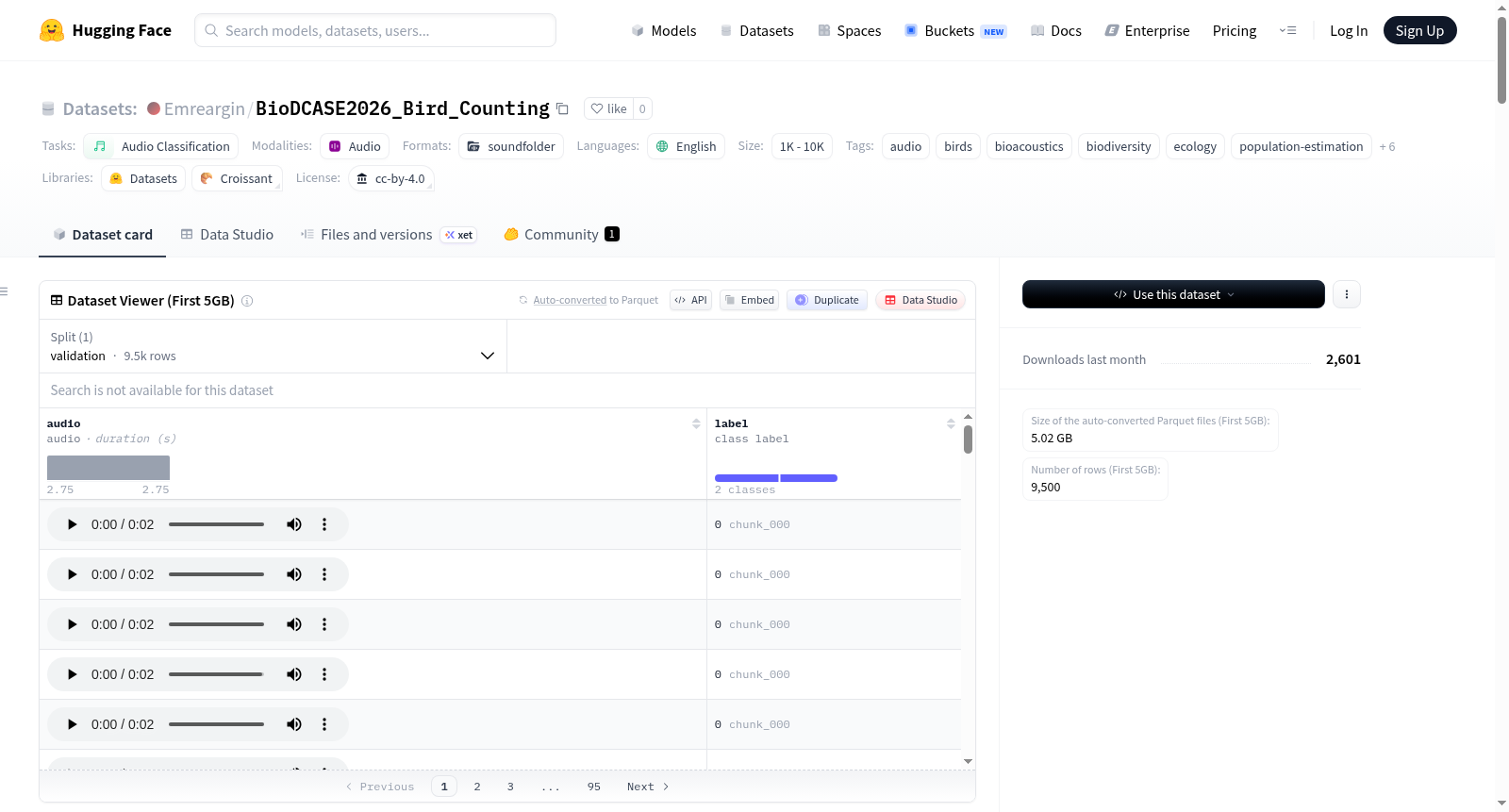Expand the extra navigation menu beside Pricing

pyautogui.click(x=1287, y=30)
